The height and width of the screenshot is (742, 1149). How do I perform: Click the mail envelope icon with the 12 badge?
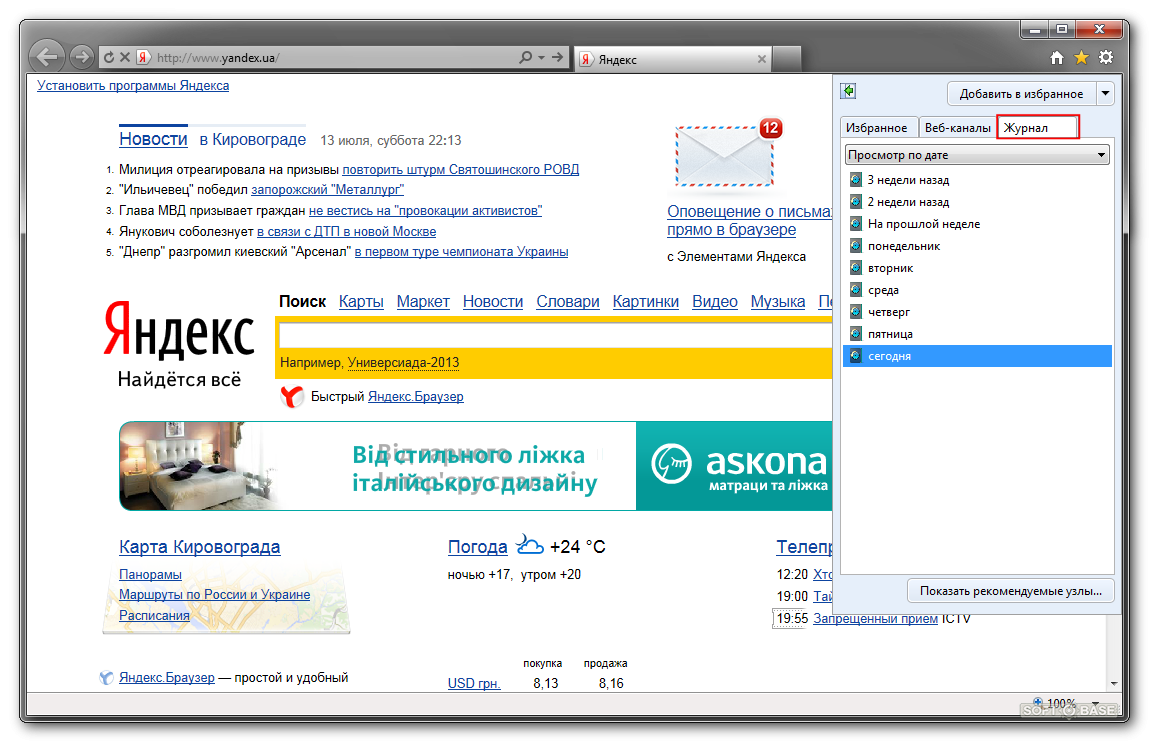point(724,154)
